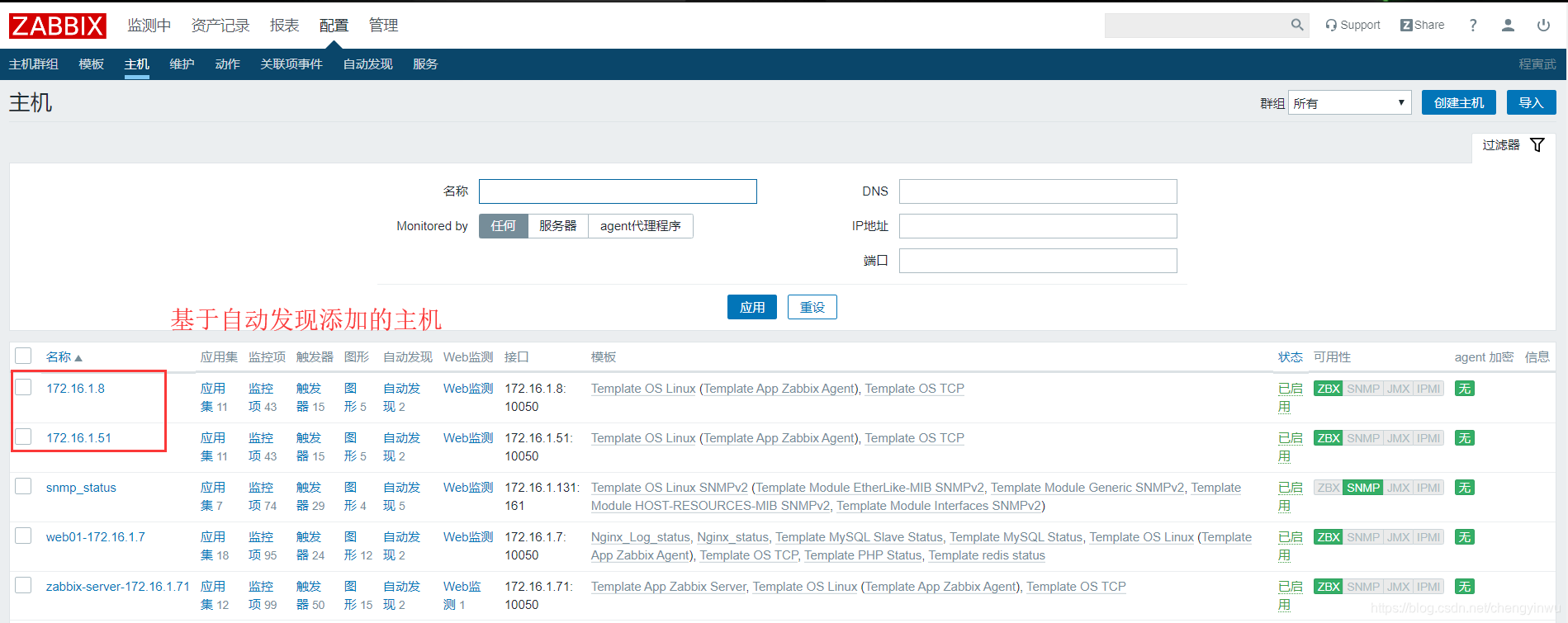Open help question mark icon
The width and height of the screenshot is (1568, 623).
[x=1473, y=25]
